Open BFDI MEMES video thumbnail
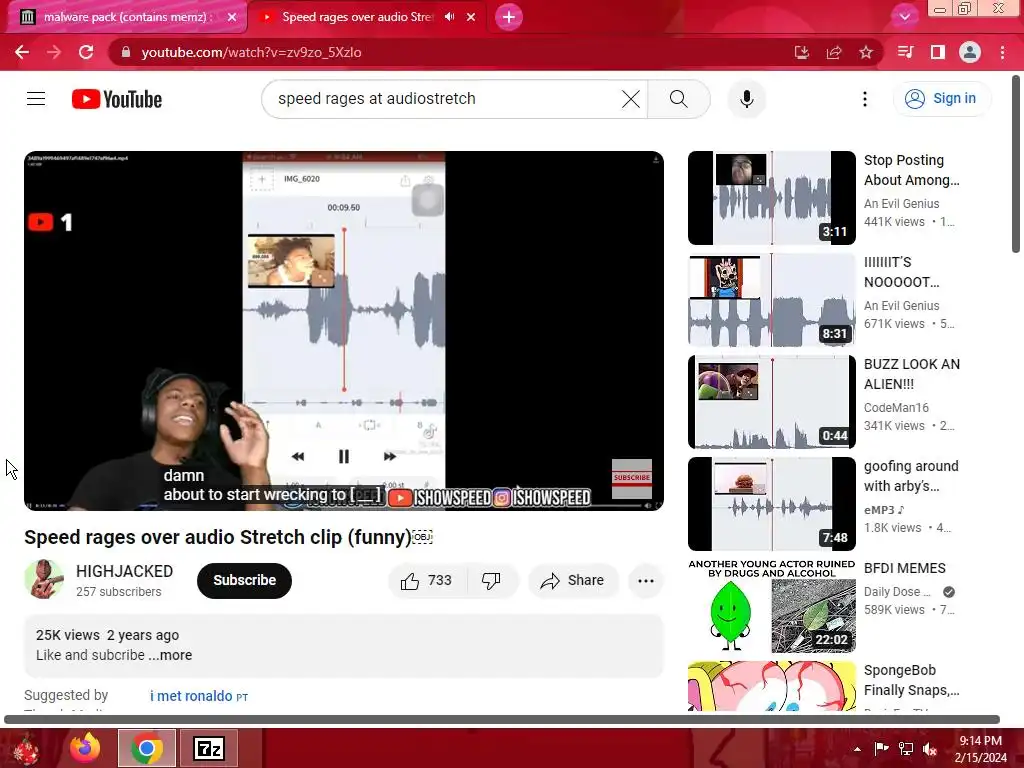Image resolution: width=1024 pixels, height=768 pixels. click(x=771, y=605)
